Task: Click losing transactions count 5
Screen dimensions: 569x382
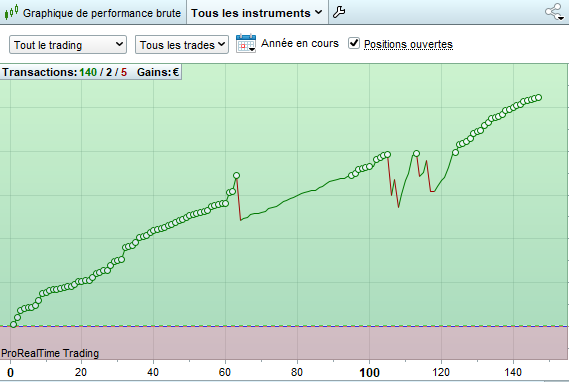Action: click(124, 72)
